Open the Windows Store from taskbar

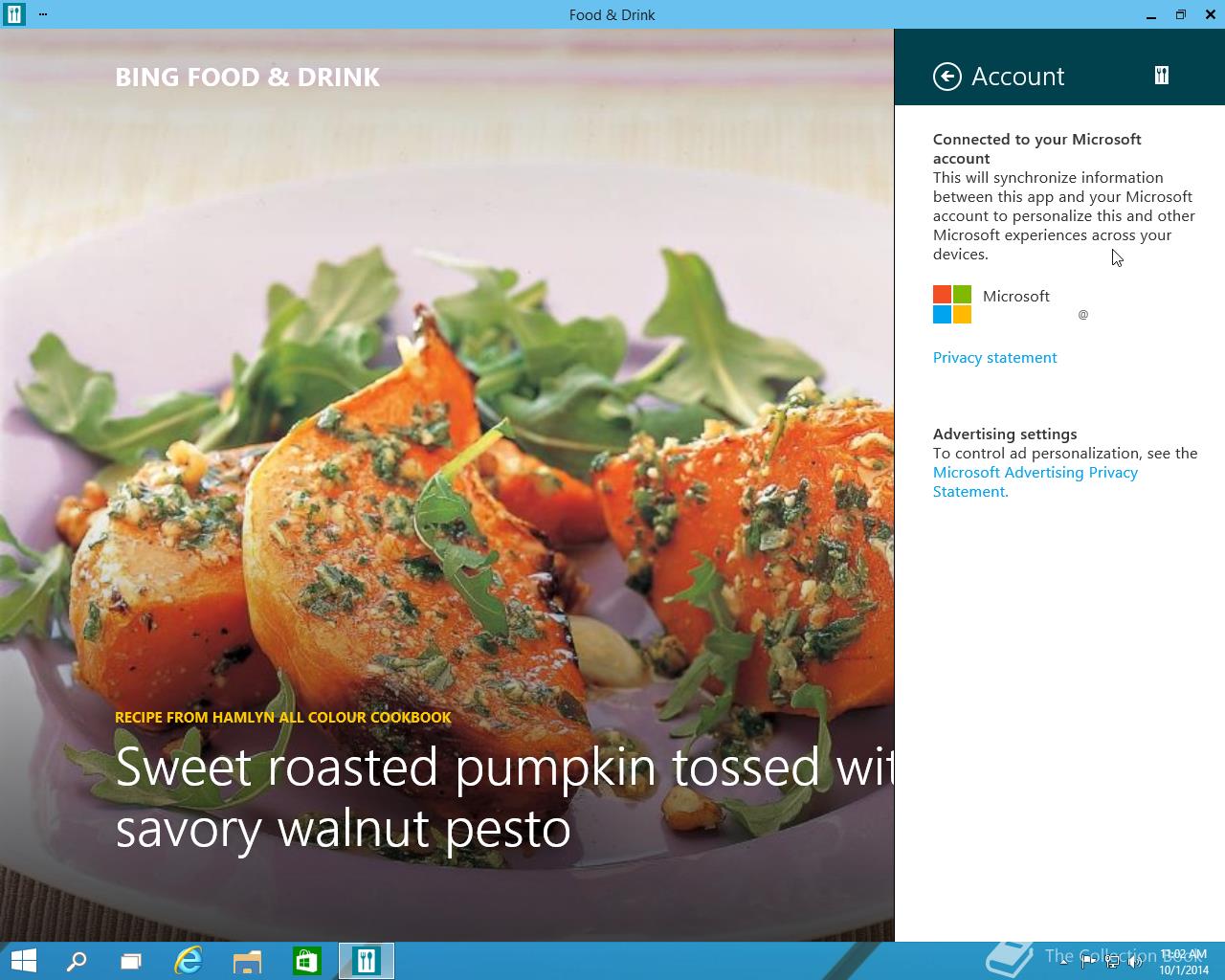[x=306, y=961]
